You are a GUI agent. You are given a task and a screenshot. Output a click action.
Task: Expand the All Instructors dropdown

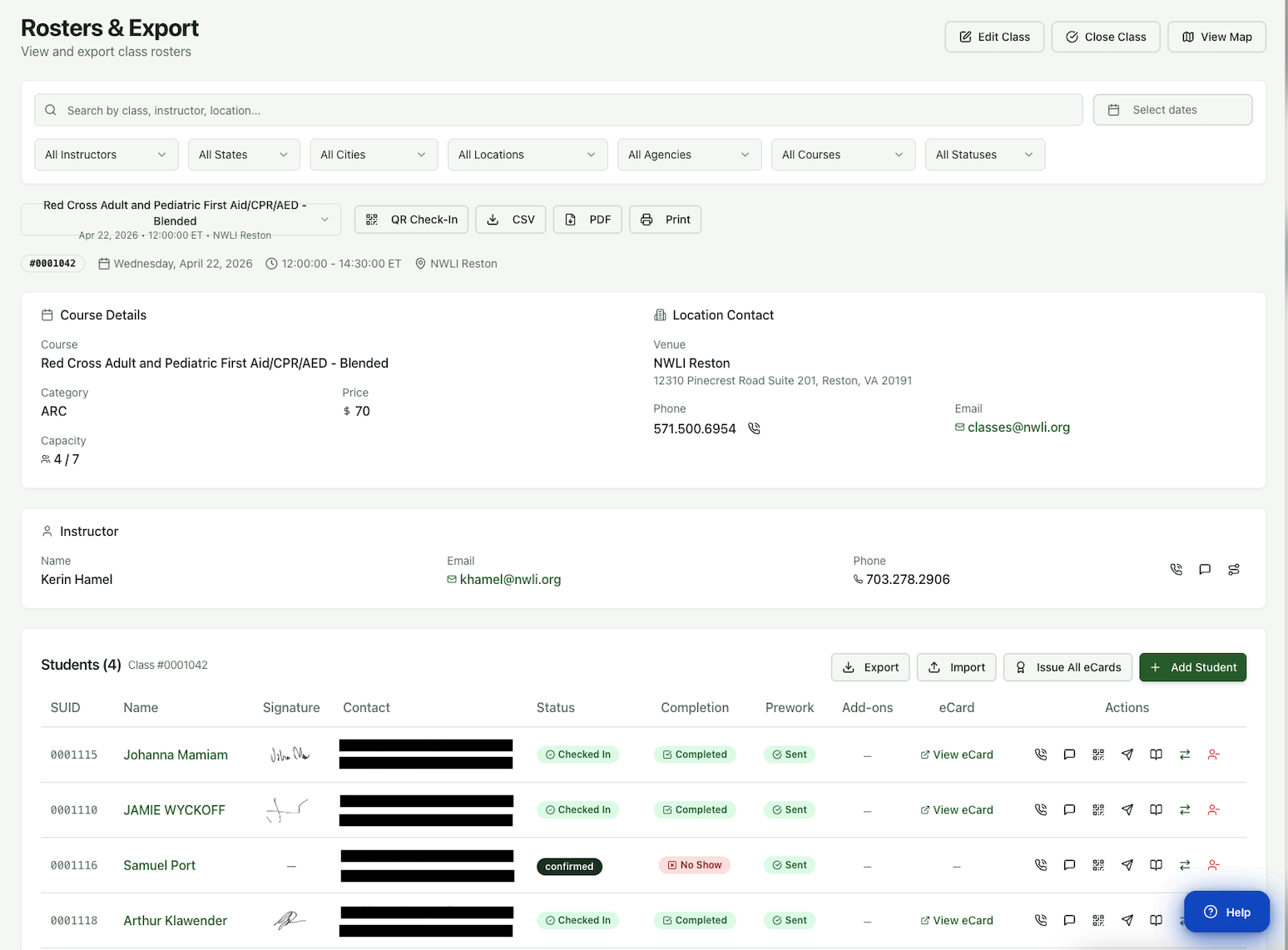[106, 155]
